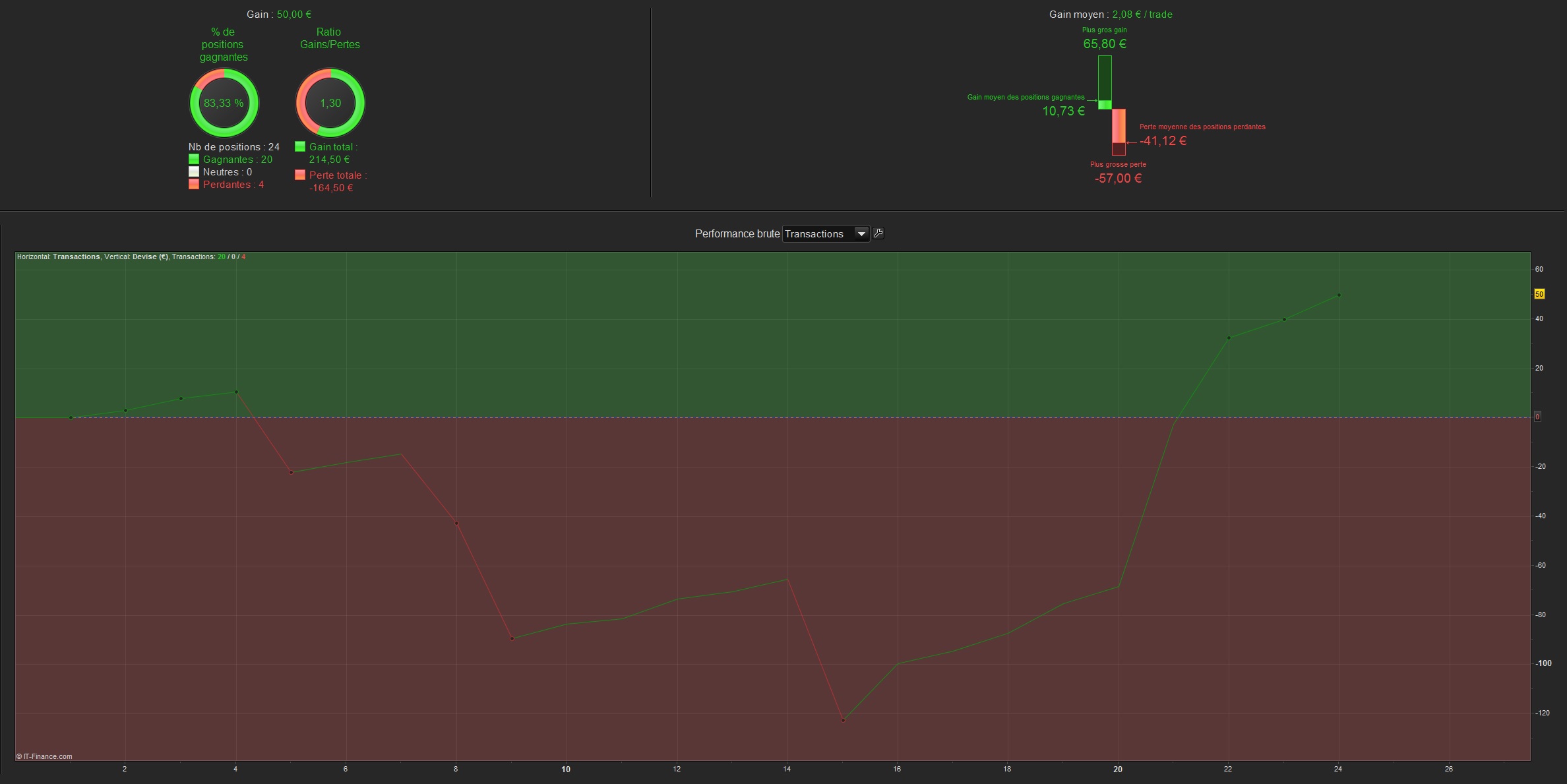Click the Ratio Gains/Pertes donut chart

[330, 103]
